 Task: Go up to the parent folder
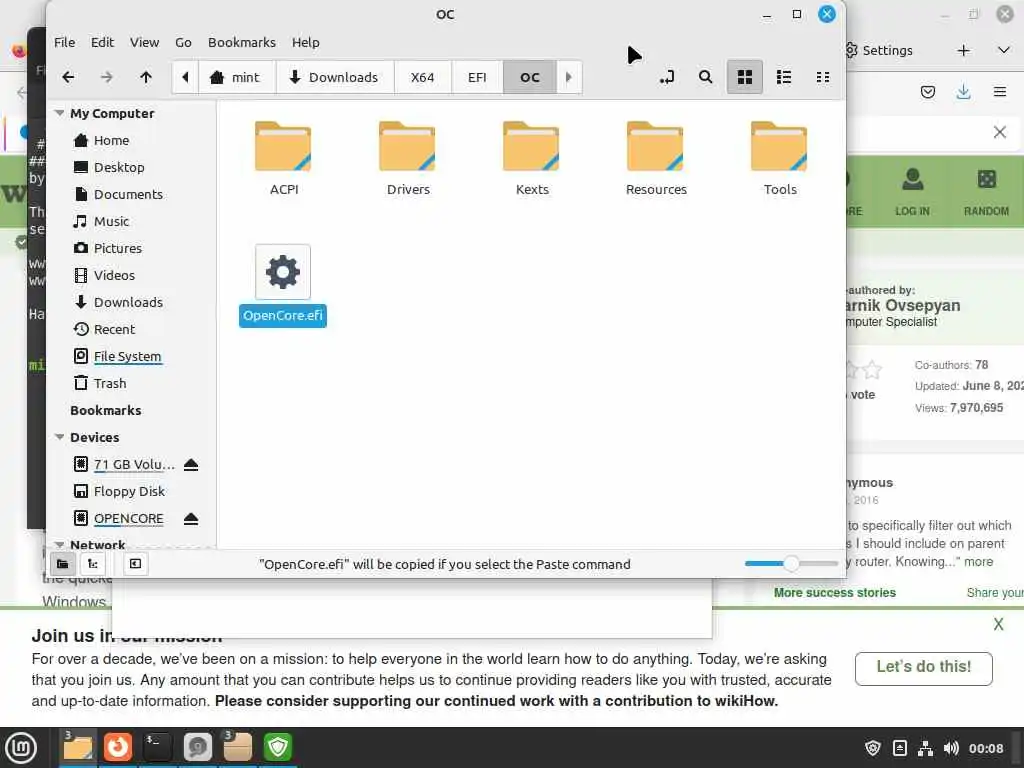point(146,77)
